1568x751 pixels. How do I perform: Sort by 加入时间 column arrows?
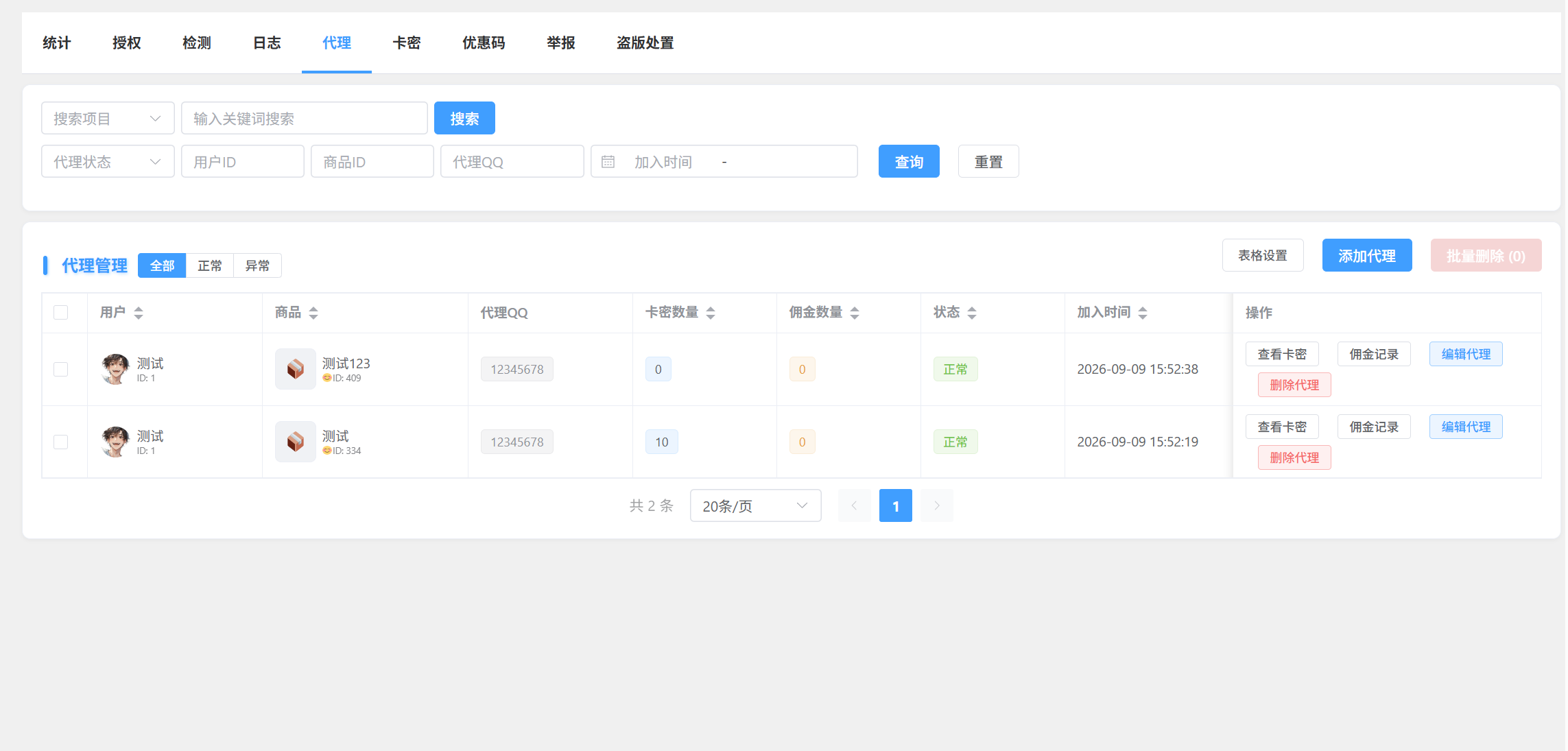click(1143, 313)
